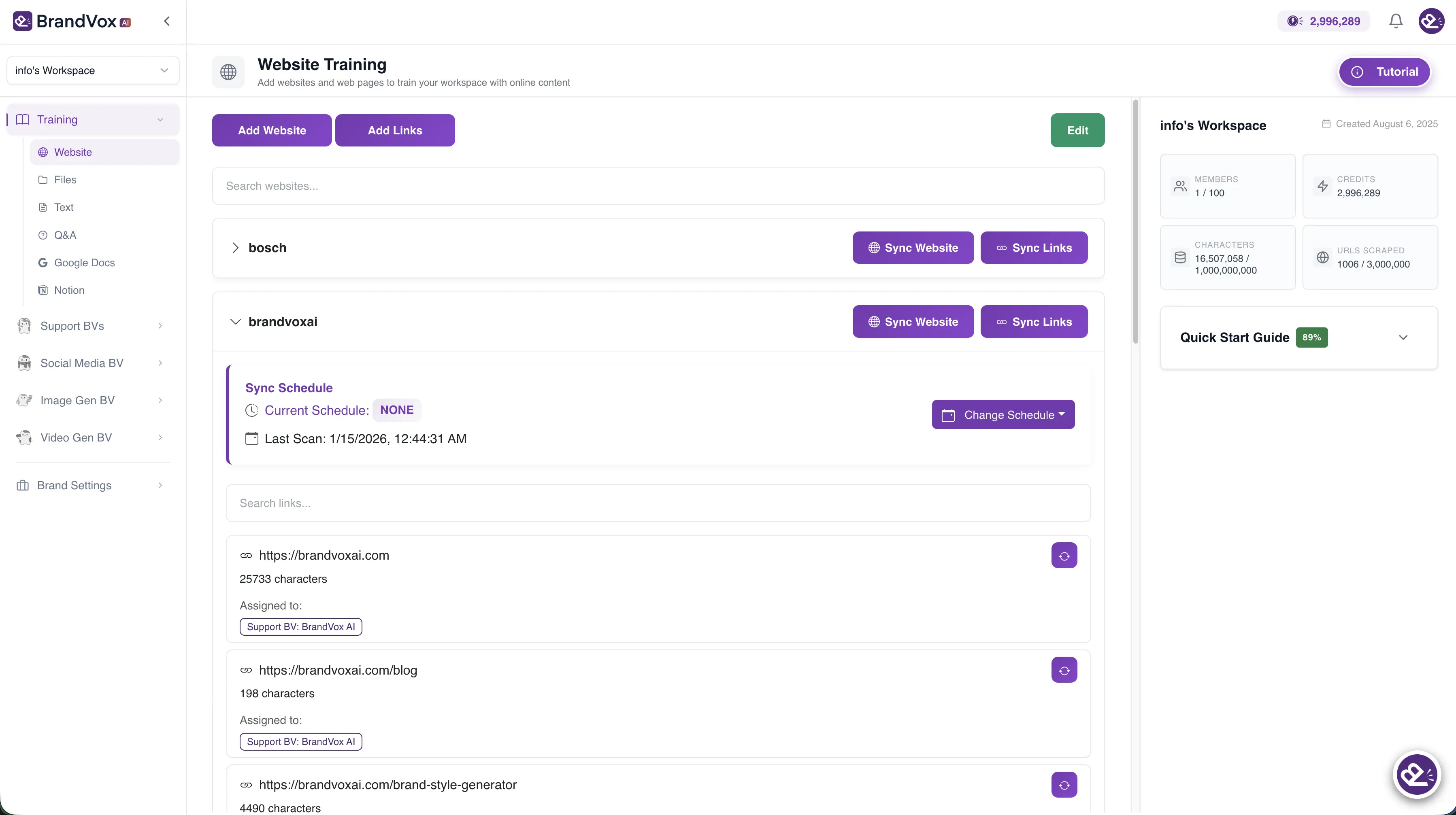Viewport: 1456px width, 815px height.
Task: Sync Links for bosch
Action: pos(1034,248)
